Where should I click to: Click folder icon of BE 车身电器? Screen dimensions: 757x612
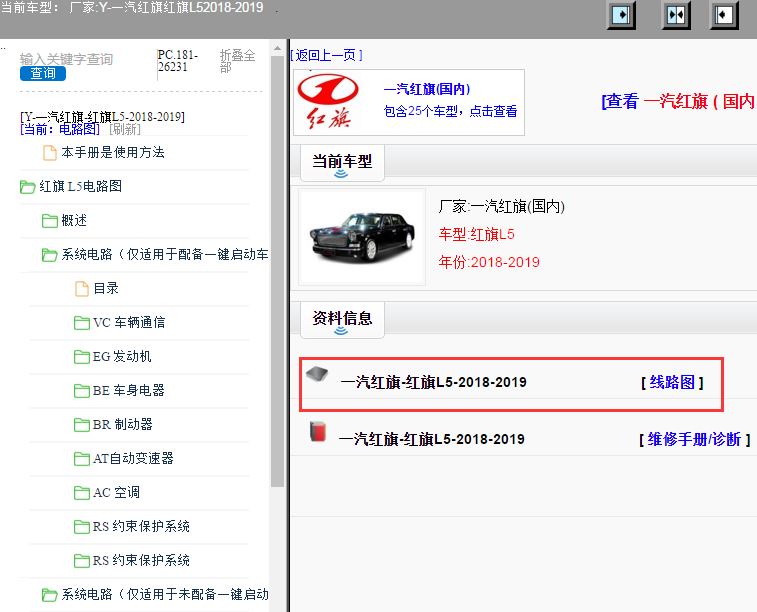(x=82, y=391)
